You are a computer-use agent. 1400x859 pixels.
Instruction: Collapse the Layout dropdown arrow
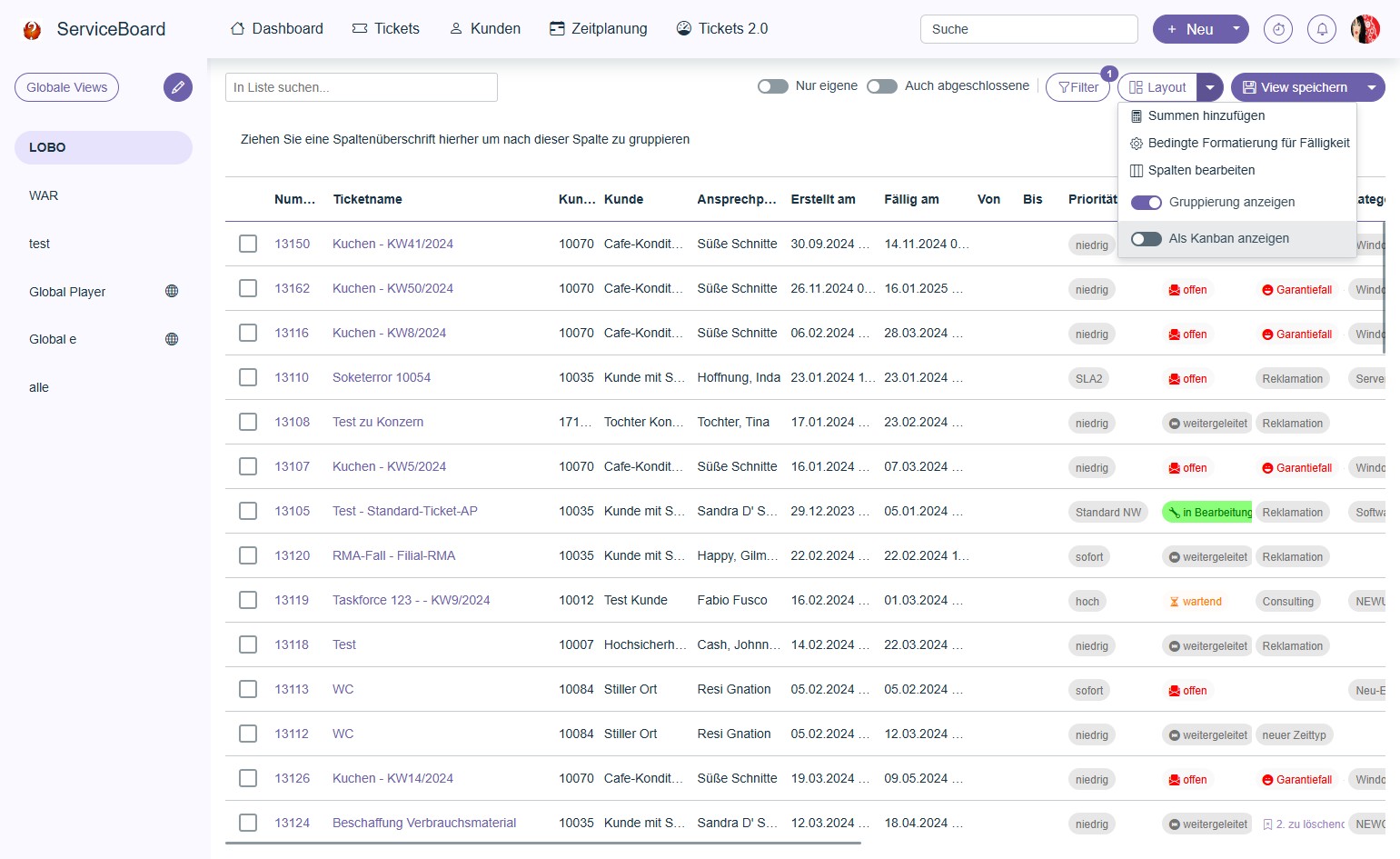[x=1210, y=87]
